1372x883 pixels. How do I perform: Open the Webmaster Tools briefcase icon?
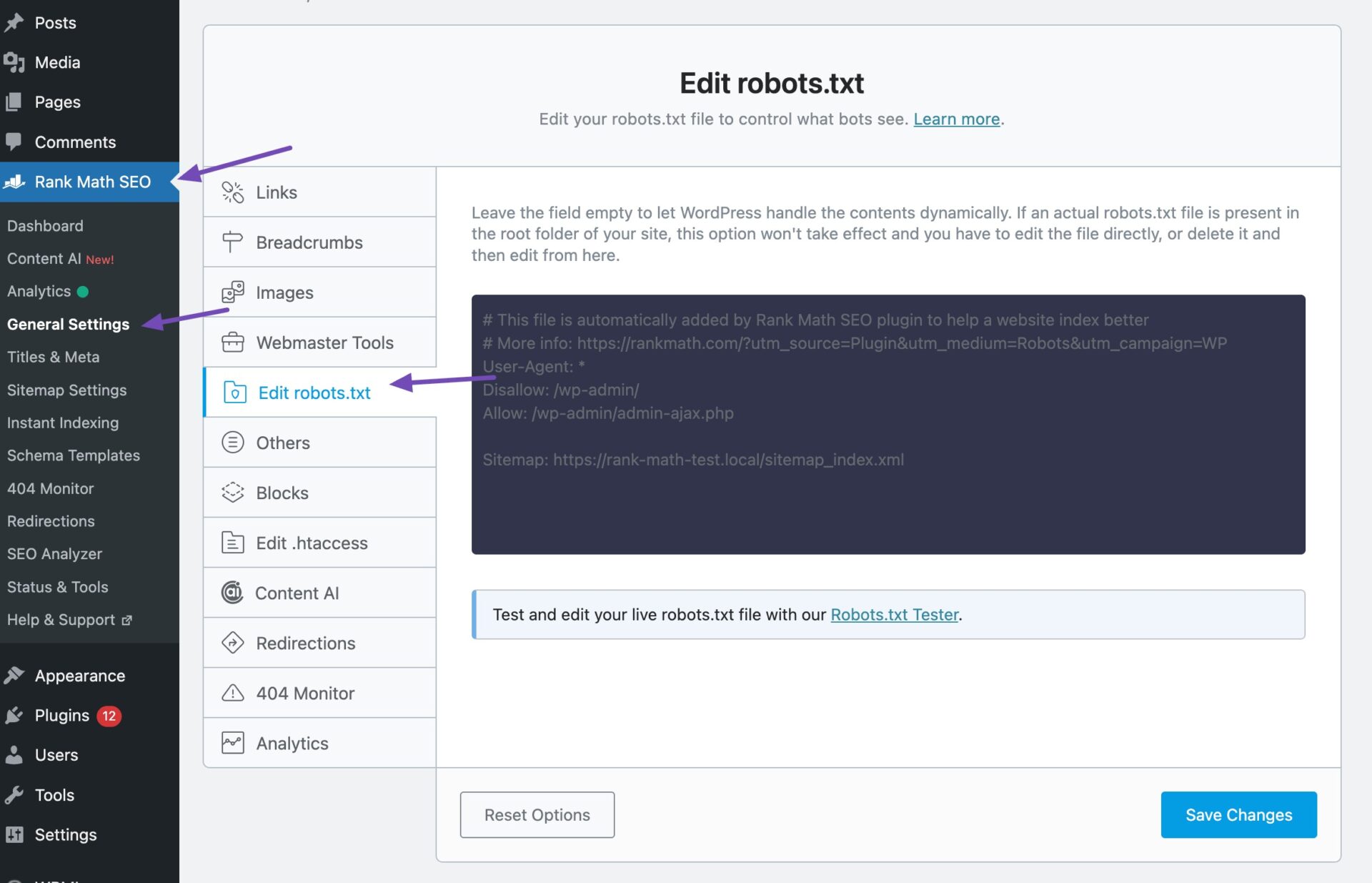click(x=232, y=342)
